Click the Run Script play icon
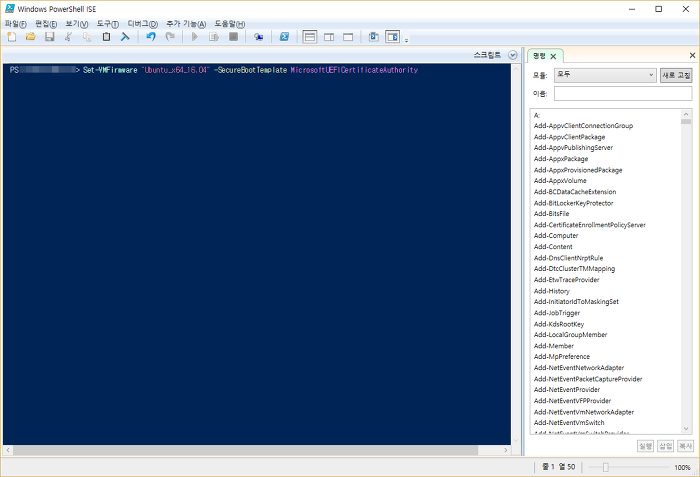Viewport: 700px width, 477px height. coord(195,37)
